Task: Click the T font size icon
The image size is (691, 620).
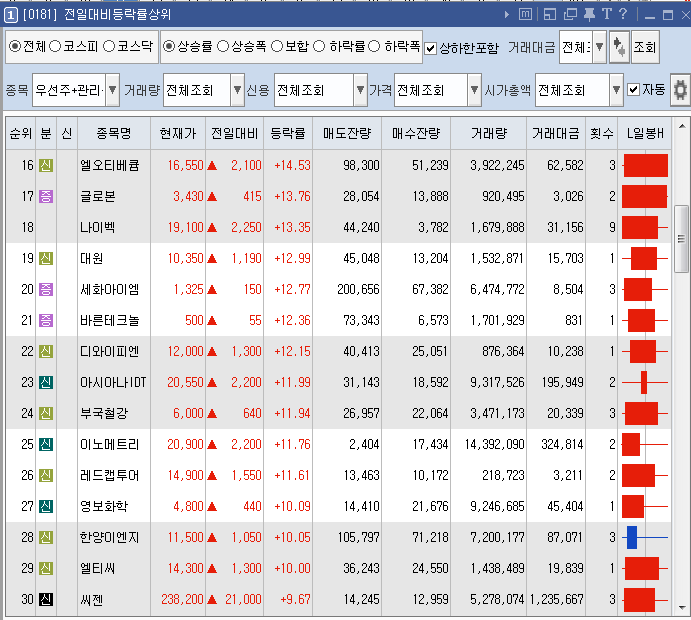Action: point(607,14)
